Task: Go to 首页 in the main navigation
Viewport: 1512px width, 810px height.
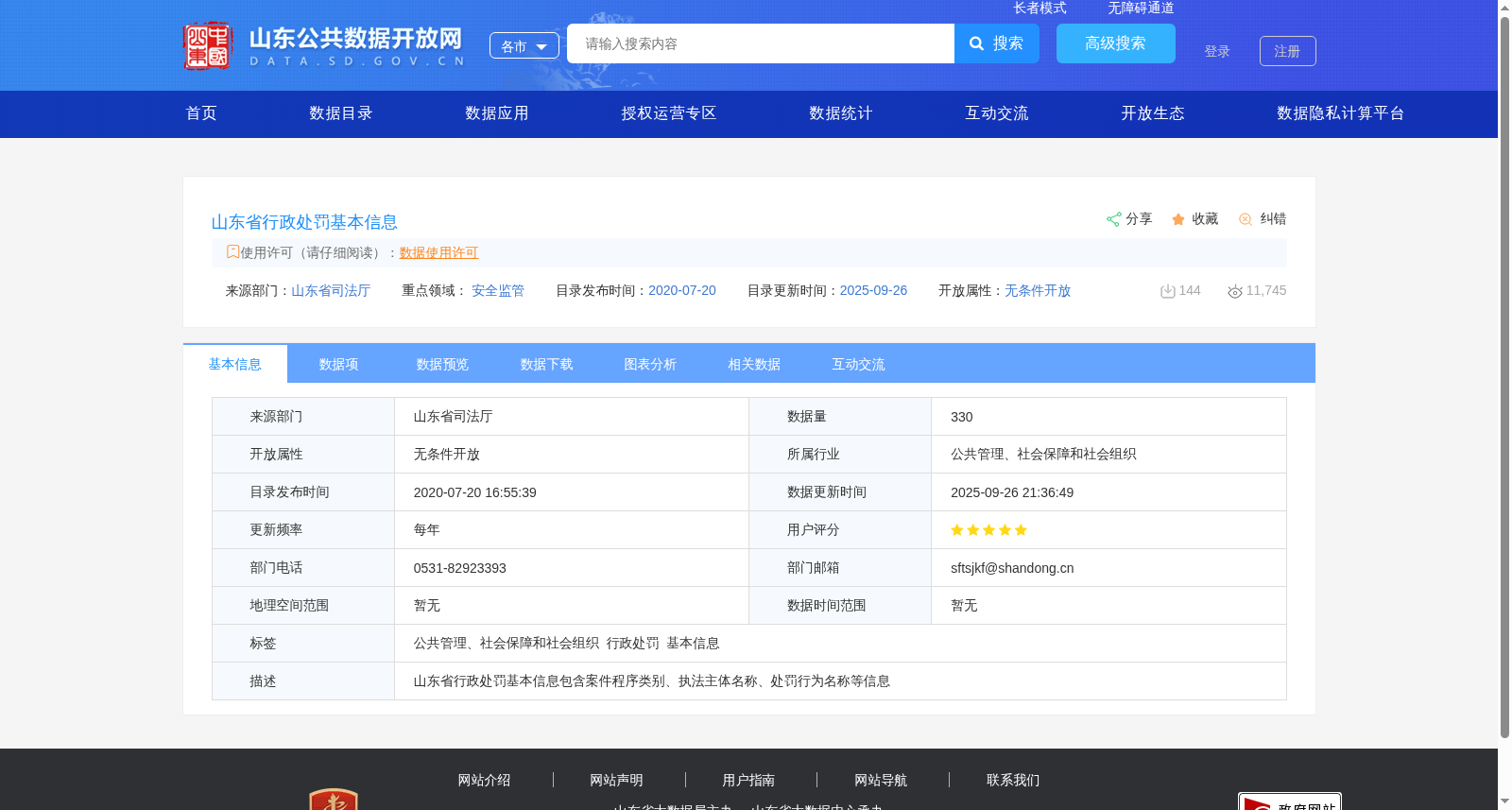Action: click(201, 113)
